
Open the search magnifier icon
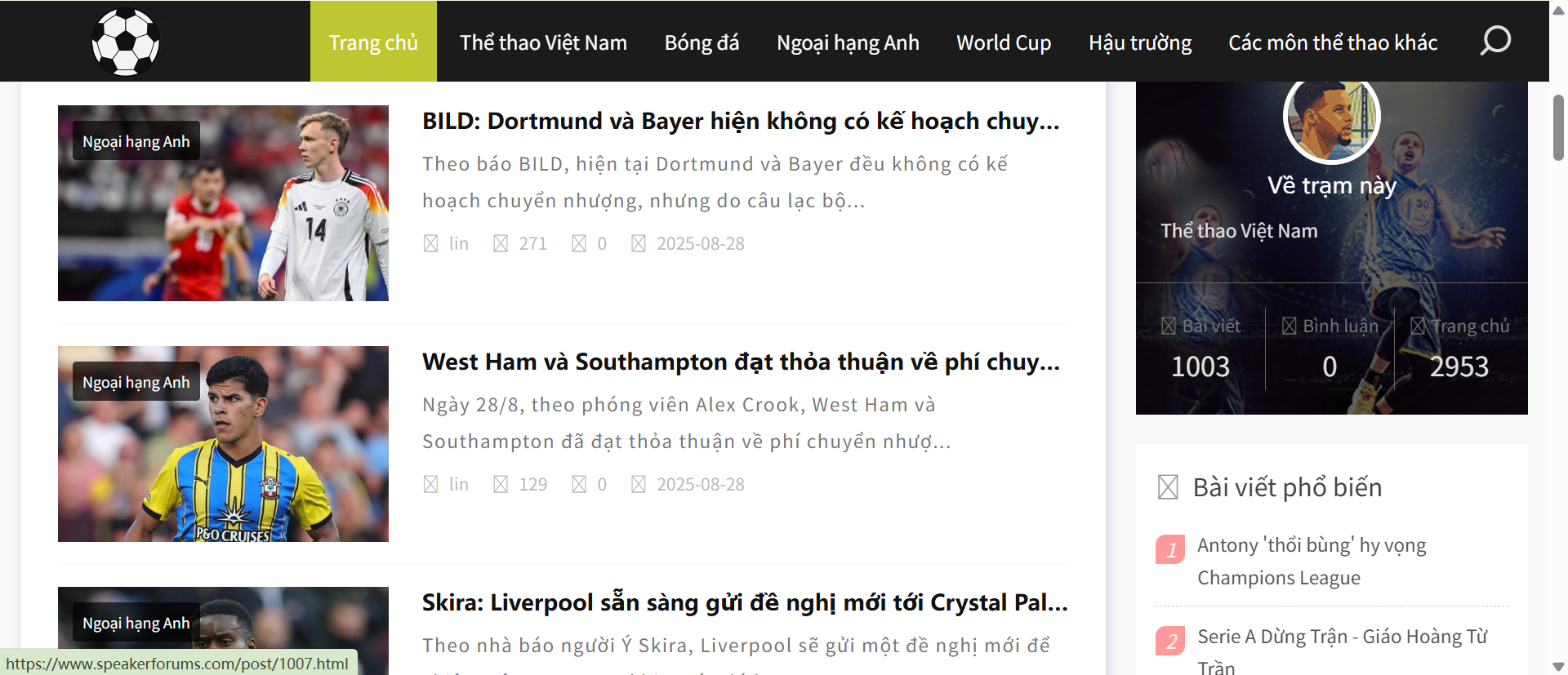pos(1495,40)
